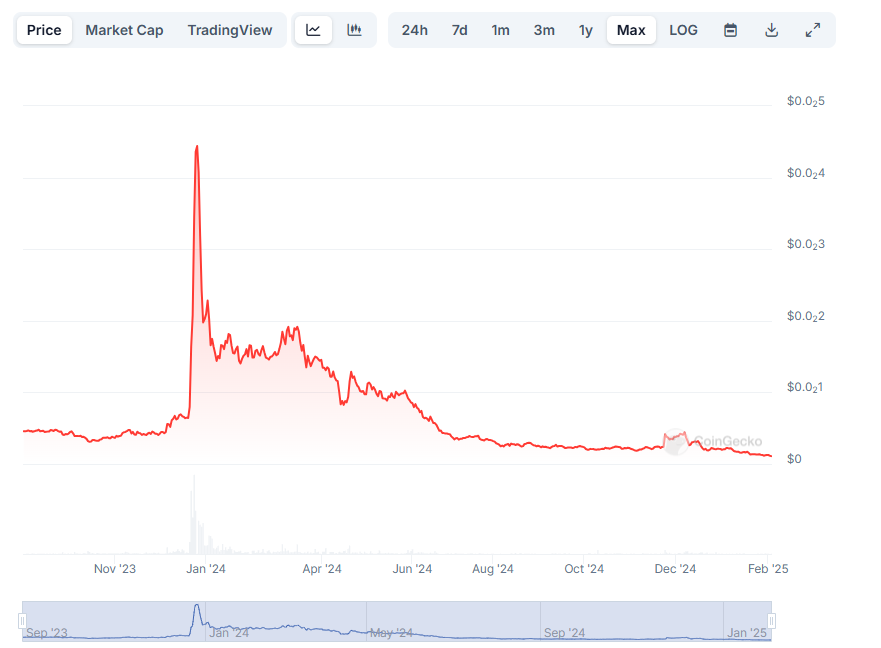Click the Nov '23 x-axis label
Screen dimensions: 881x648
point(115,569)
